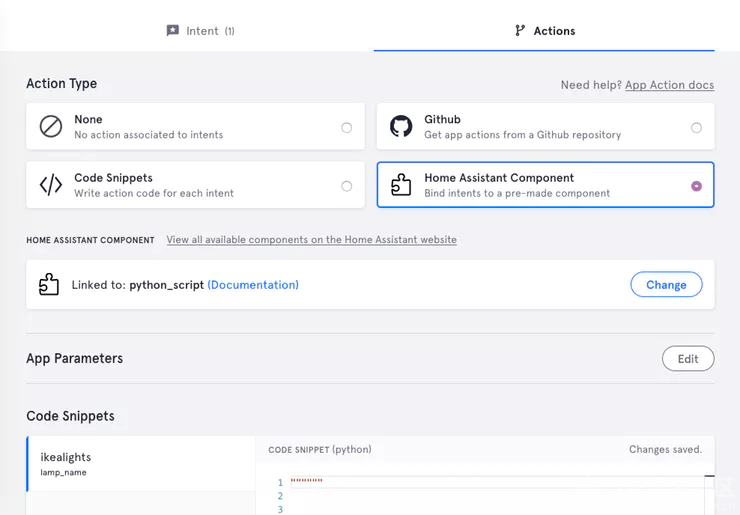Image resolution: width=740 pixels, height=515 pixels.
Task: Select the ikealights code snippet entry
Action: tap(141, 464)
